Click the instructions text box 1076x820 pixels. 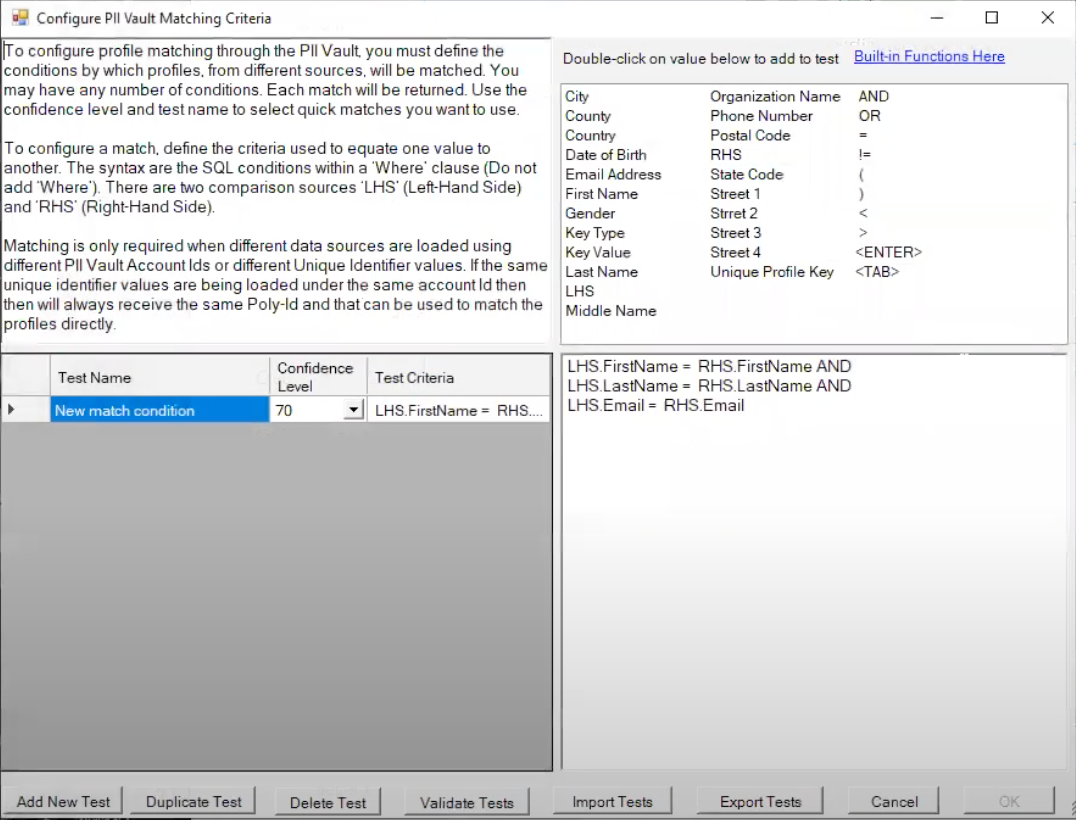(276, 190)
